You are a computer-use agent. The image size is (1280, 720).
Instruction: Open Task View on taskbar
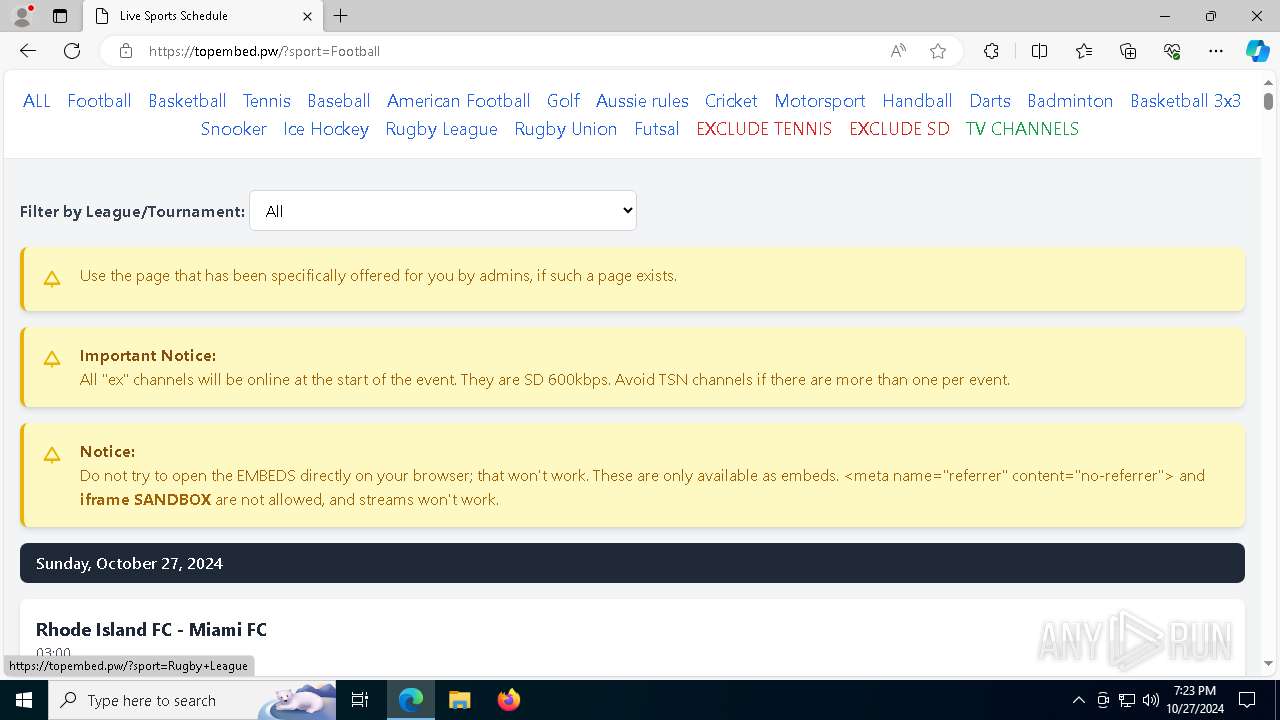tap(360, 700)
